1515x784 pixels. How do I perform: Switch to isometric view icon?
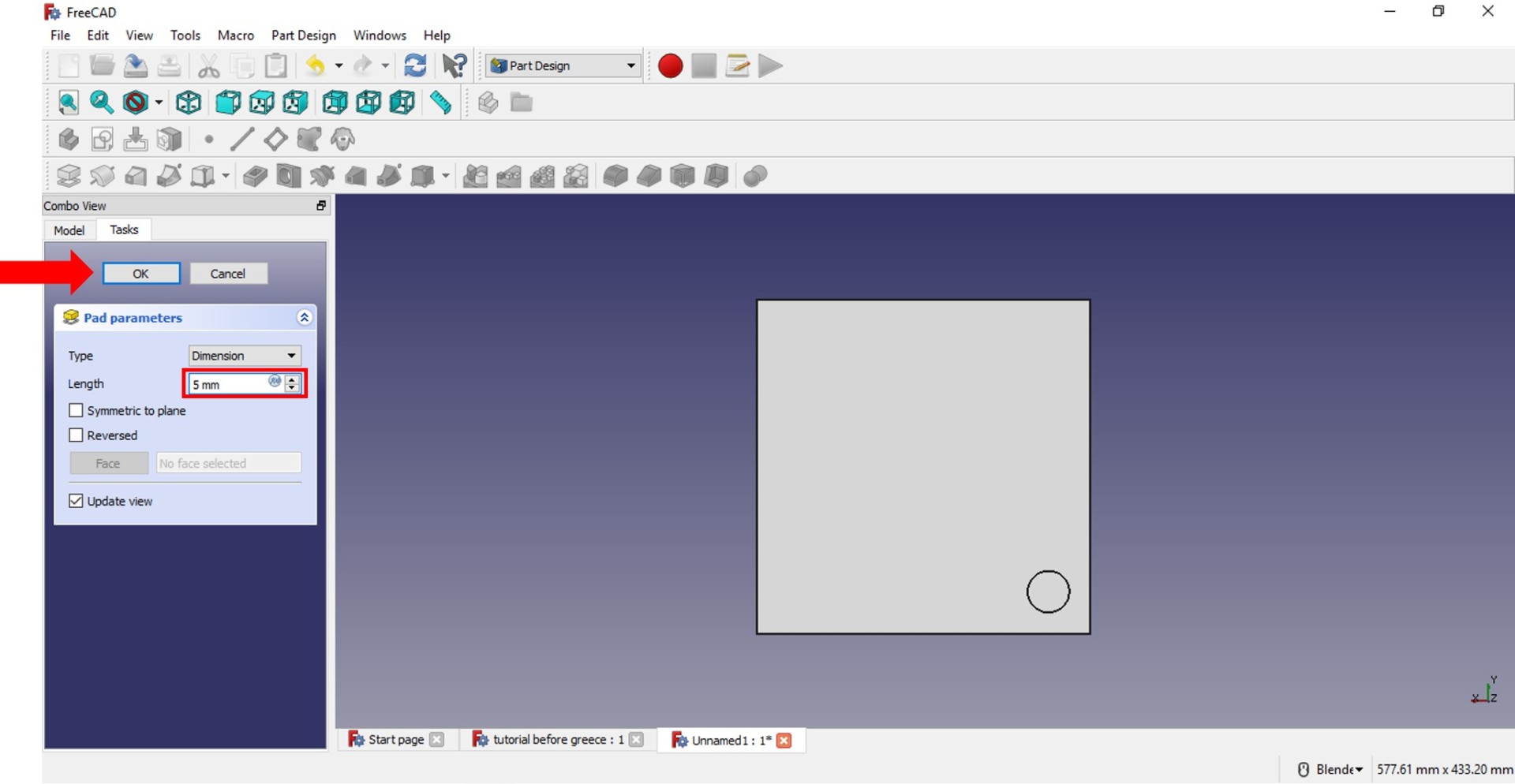click(x=188, y=103)
